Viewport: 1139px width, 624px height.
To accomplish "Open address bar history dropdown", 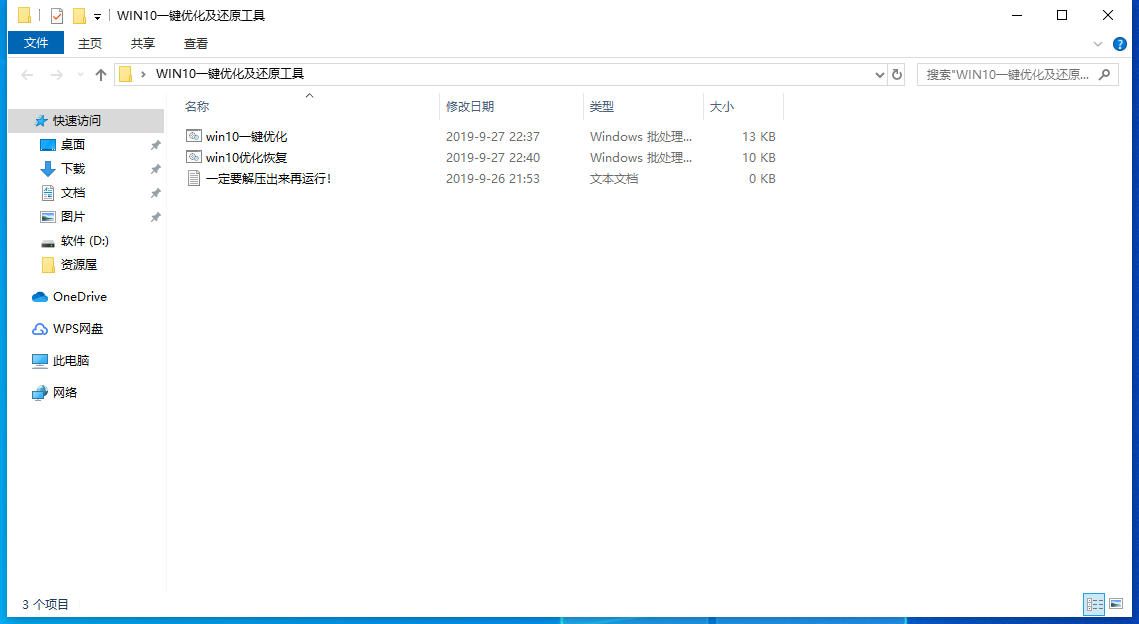I will (x=879, y=75).
